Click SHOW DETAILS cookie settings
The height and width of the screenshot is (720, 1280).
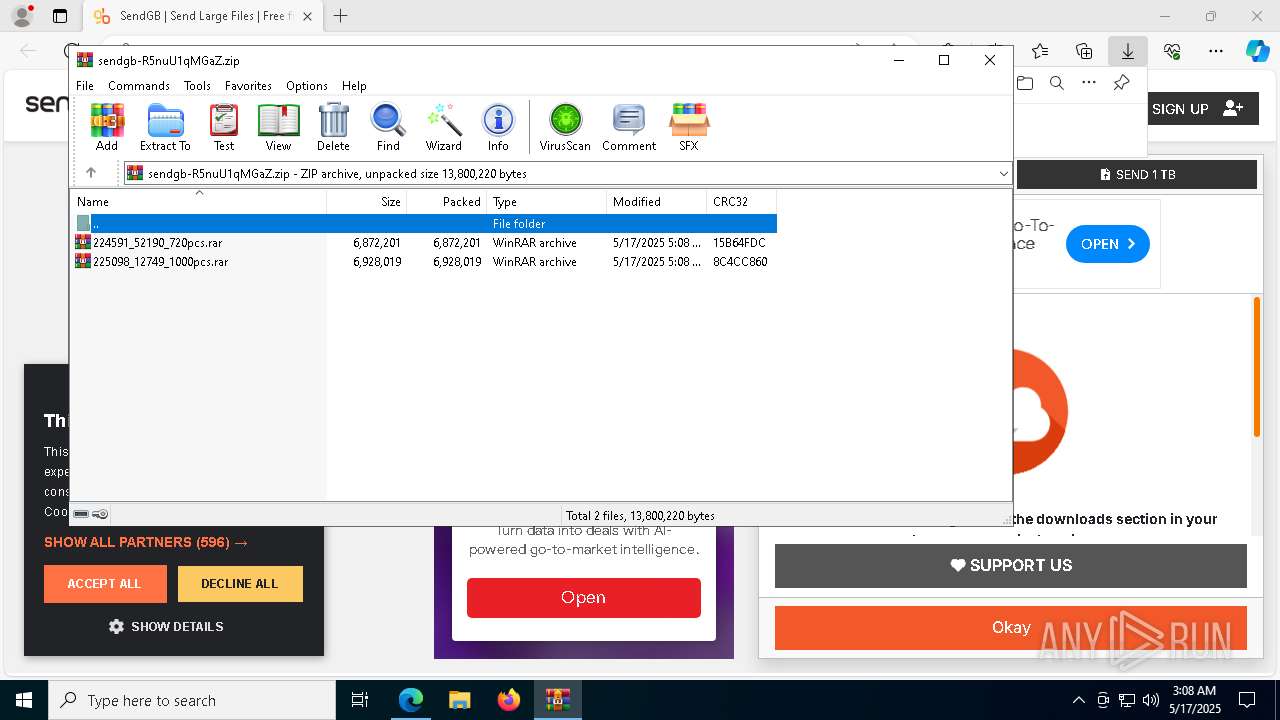[166, 627]
